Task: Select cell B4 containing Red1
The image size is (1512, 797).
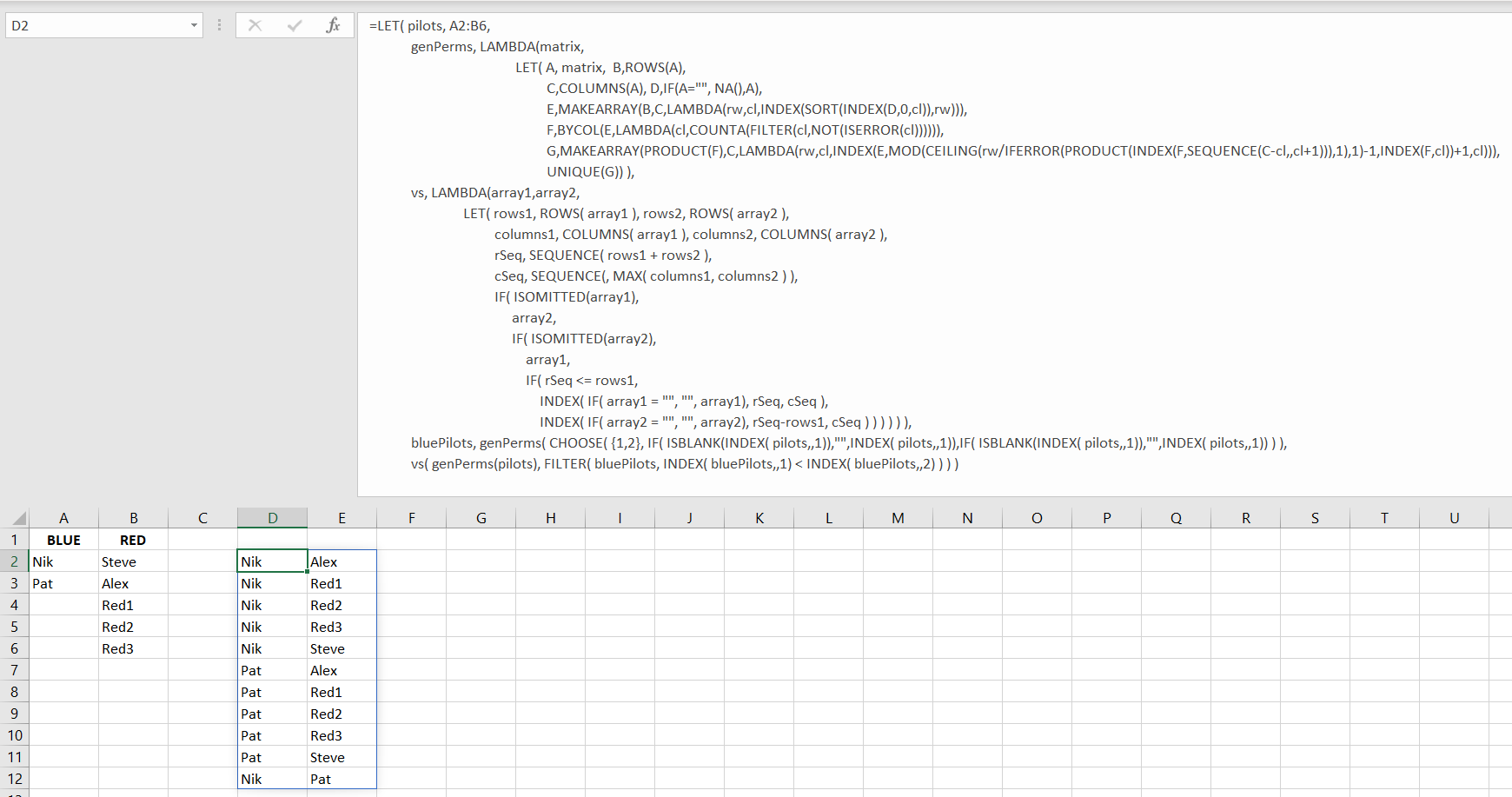Action: [133, 605]
